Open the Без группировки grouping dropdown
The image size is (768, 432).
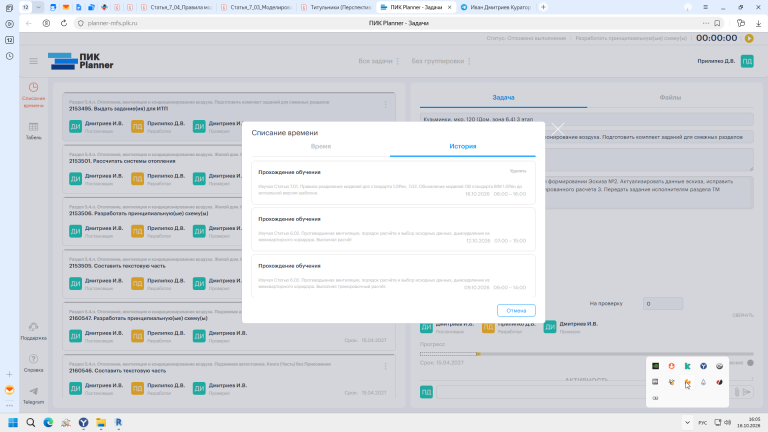[441, 61]
